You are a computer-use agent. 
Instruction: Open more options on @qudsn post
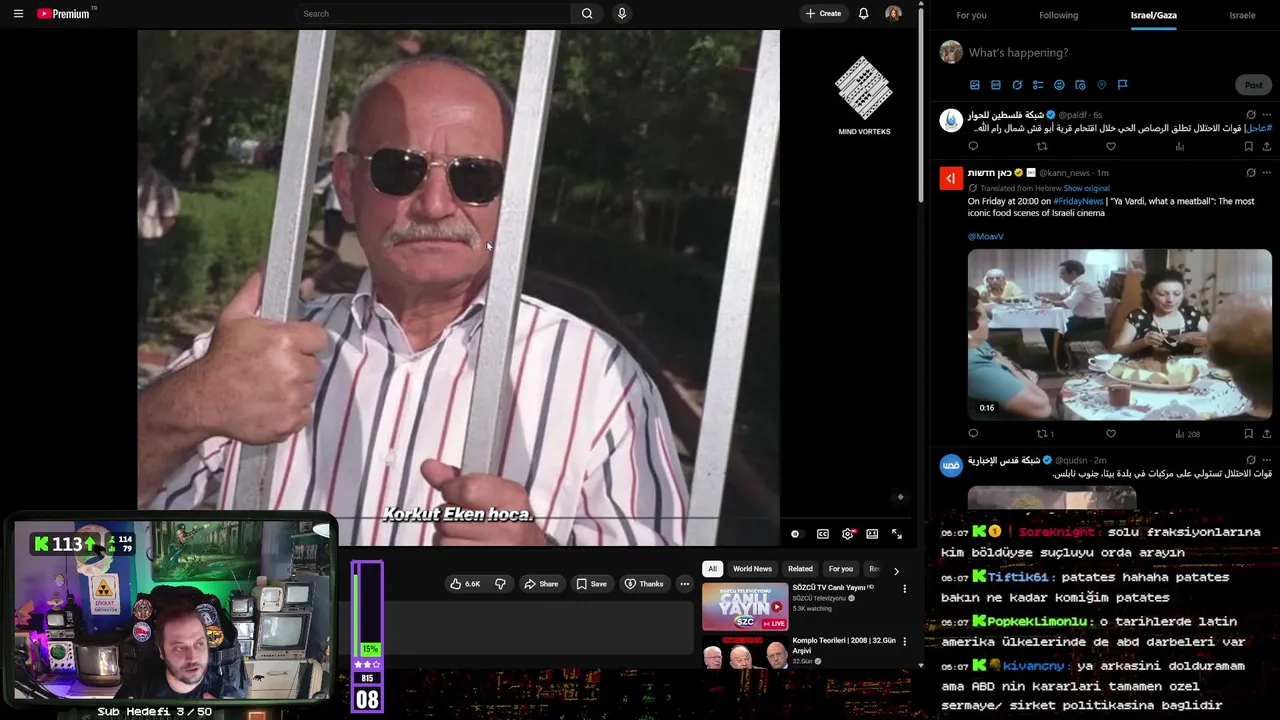pos(1266,460)
